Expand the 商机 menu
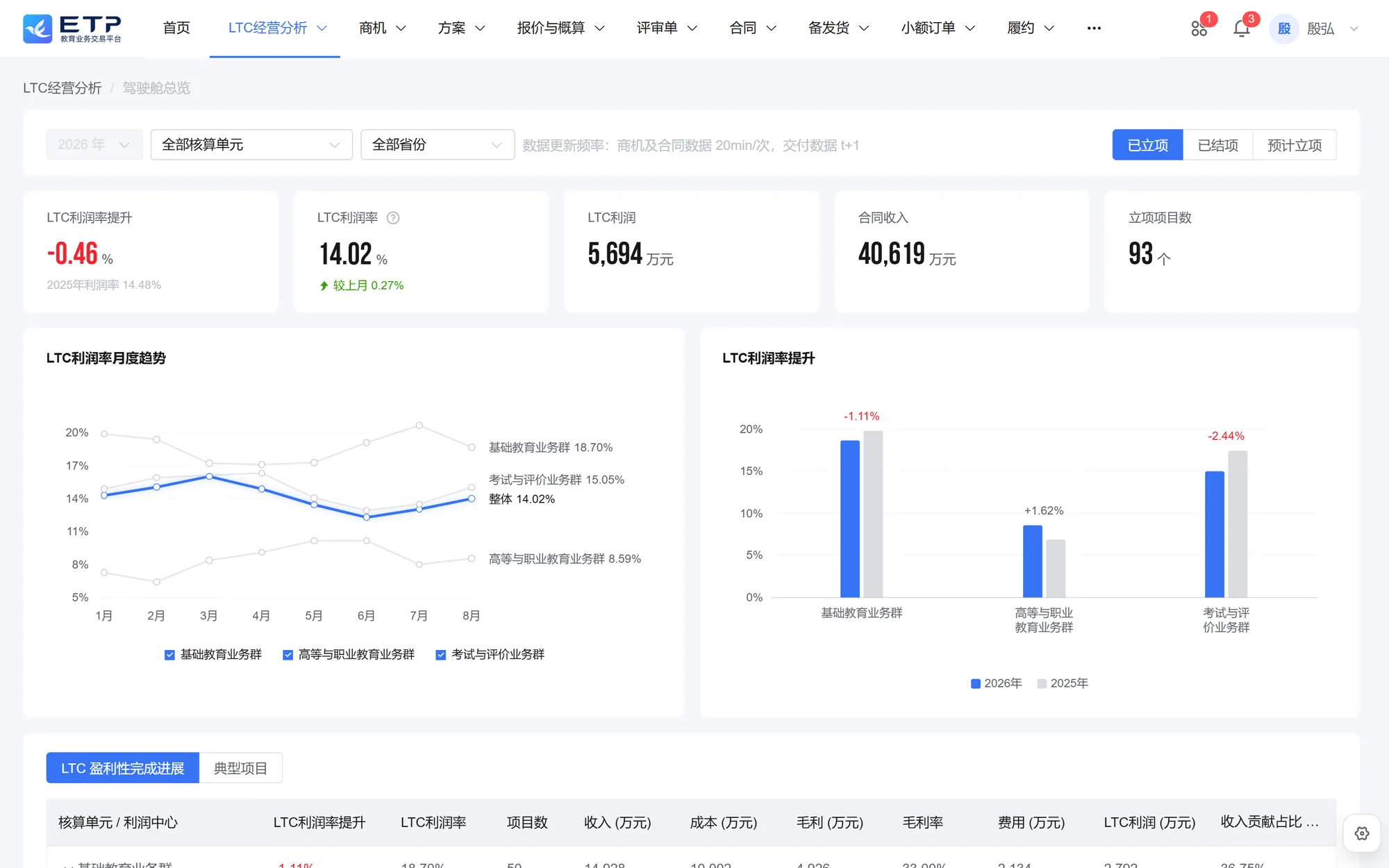This screenshot has width=1389, height=868. tap(382, 28)
